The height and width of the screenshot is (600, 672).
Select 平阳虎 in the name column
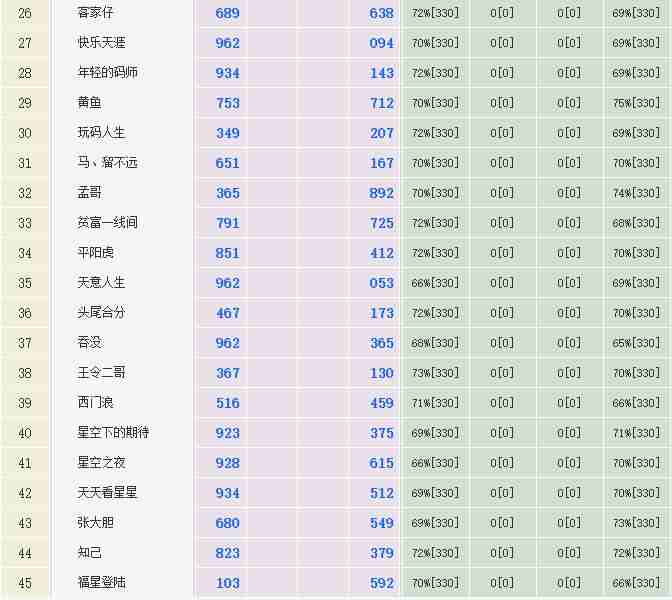[x=95, y=253]
